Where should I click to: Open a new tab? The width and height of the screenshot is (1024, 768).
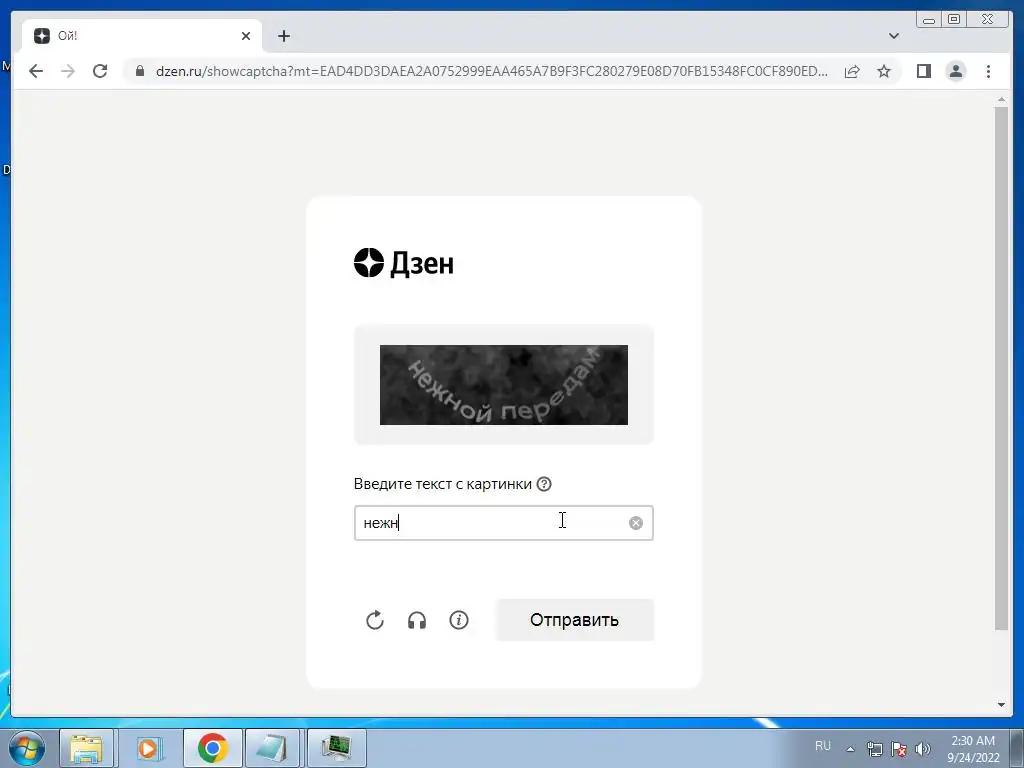click(283, 36)
